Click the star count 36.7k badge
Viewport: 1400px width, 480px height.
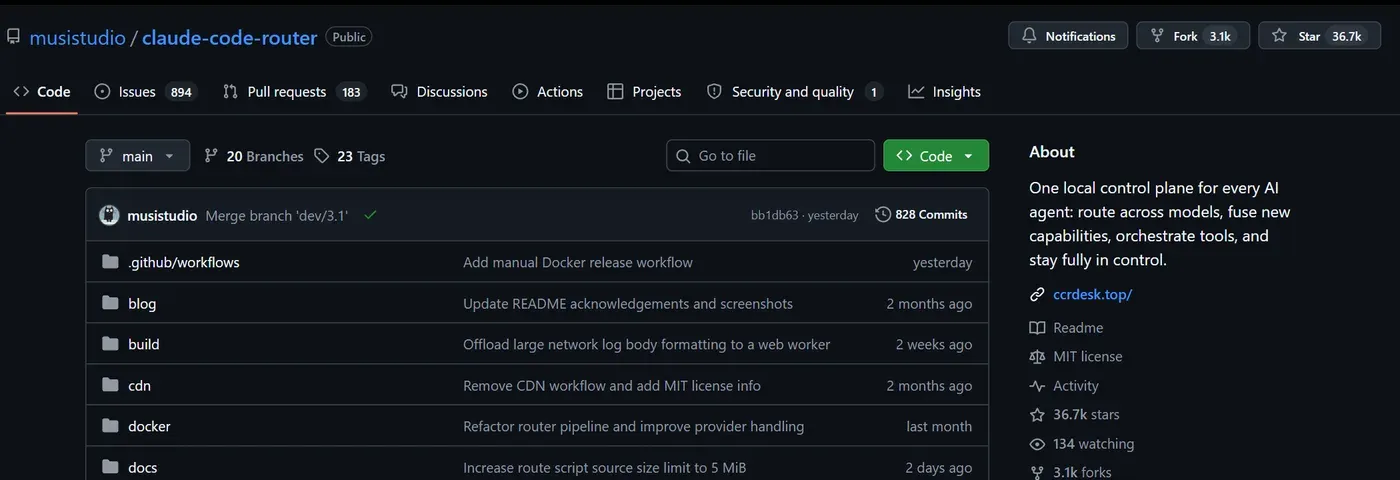(x=1346, y=36)
